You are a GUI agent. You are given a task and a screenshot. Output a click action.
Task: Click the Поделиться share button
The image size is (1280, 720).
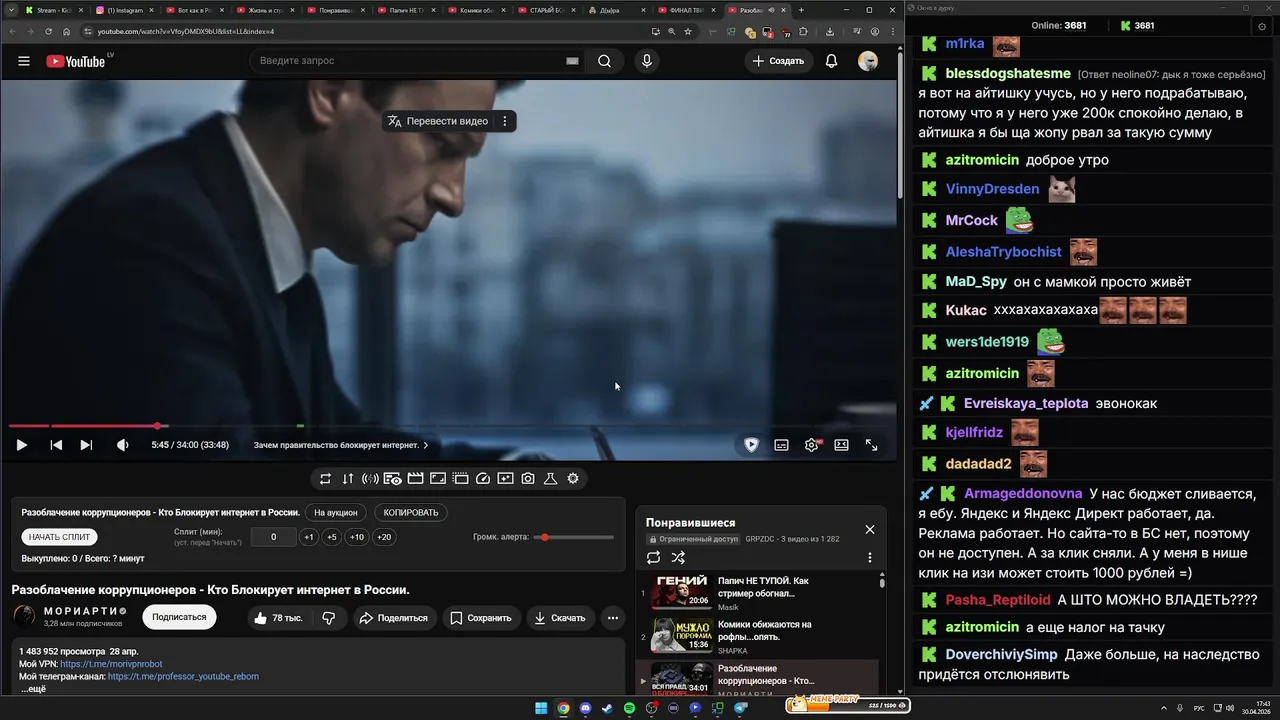[393, 618]
